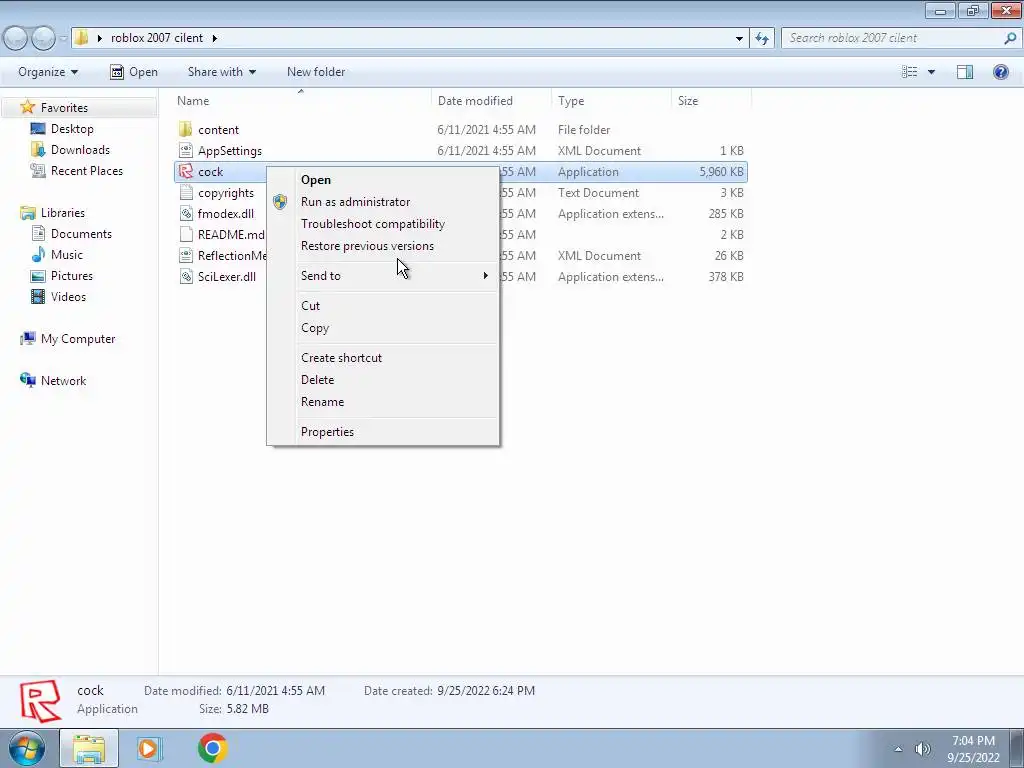Sort by the Type column header
This screenshot has height=768, width=1024.
[x=611, y=101]
